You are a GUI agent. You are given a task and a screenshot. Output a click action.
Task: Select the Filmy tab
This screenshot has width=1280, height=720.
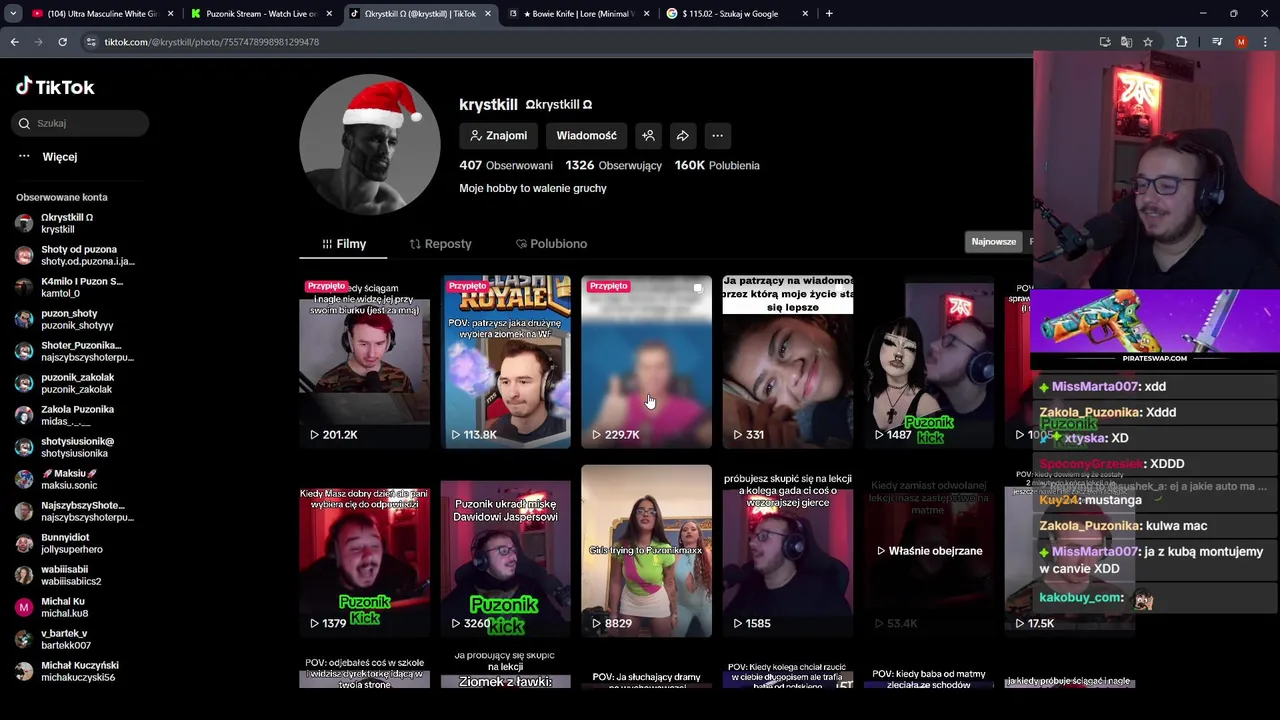[344, 244]
